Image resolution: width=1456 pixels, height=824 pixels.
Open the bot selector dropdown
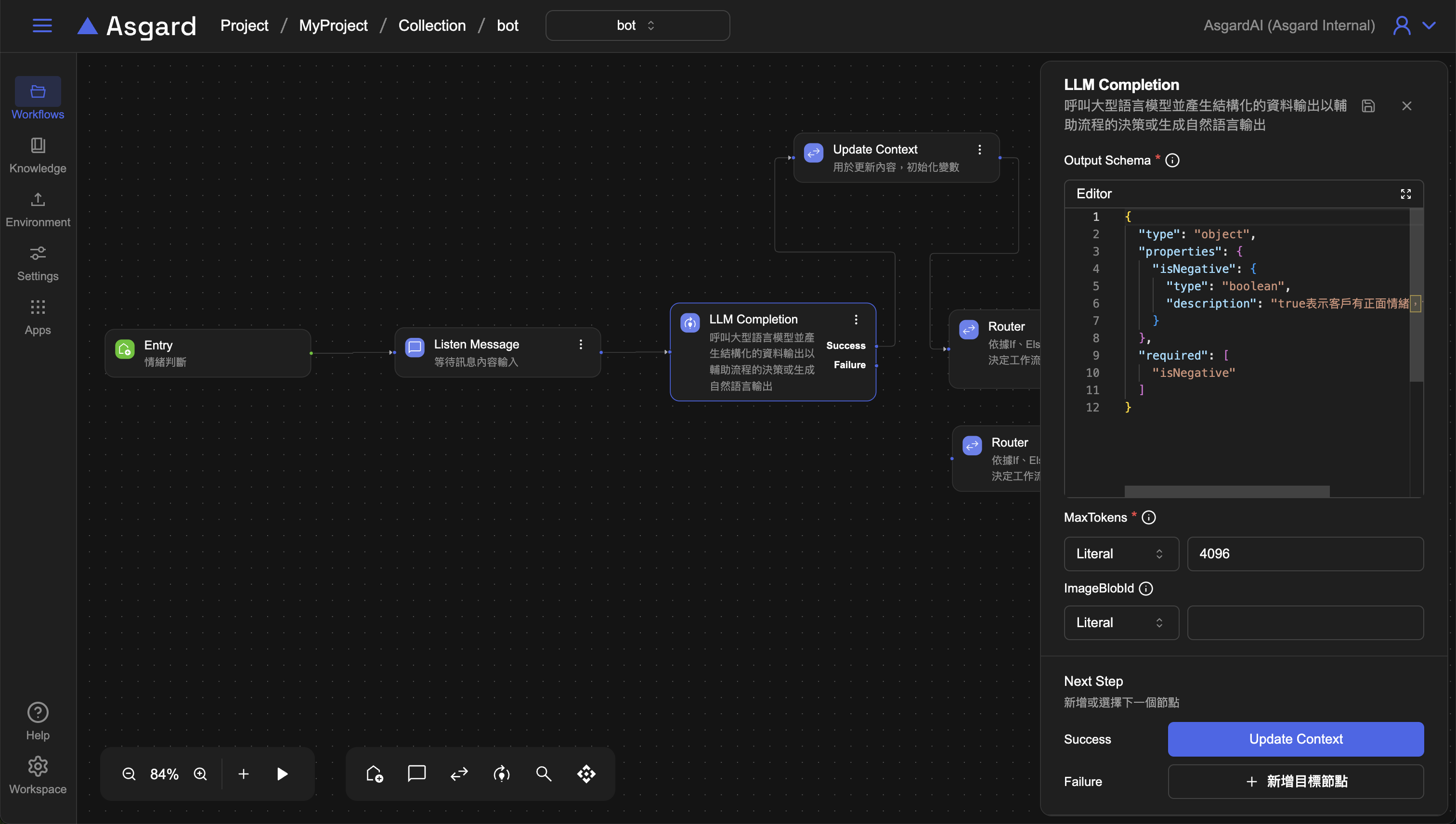tap(637, 26)
